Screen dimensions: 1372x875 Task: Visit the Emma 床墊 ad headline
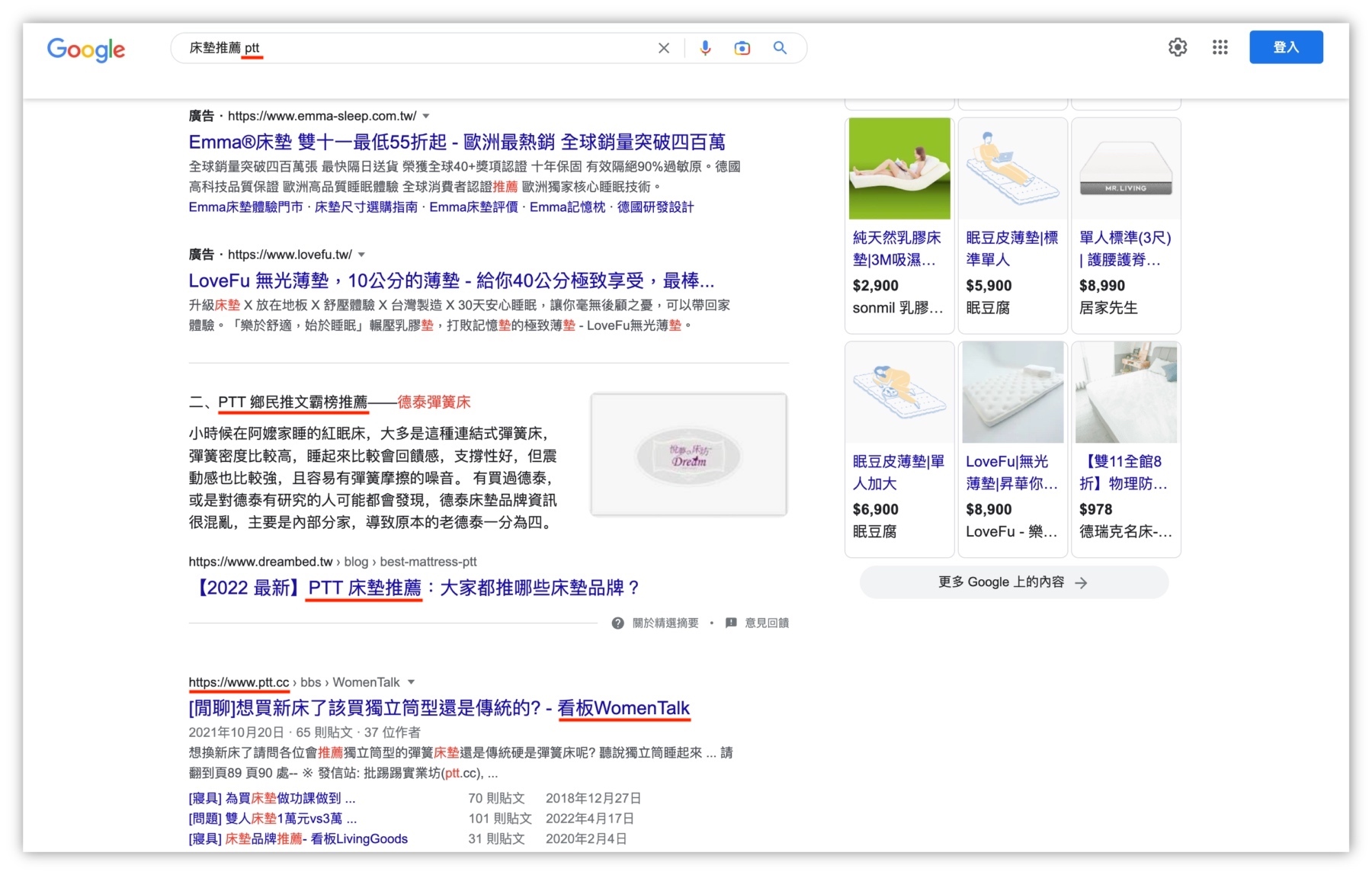tap(457, 142)
